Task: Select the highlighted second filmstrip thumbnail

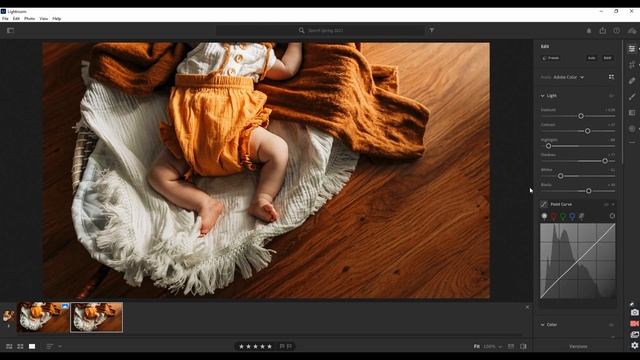Action: tap(96, 317)
